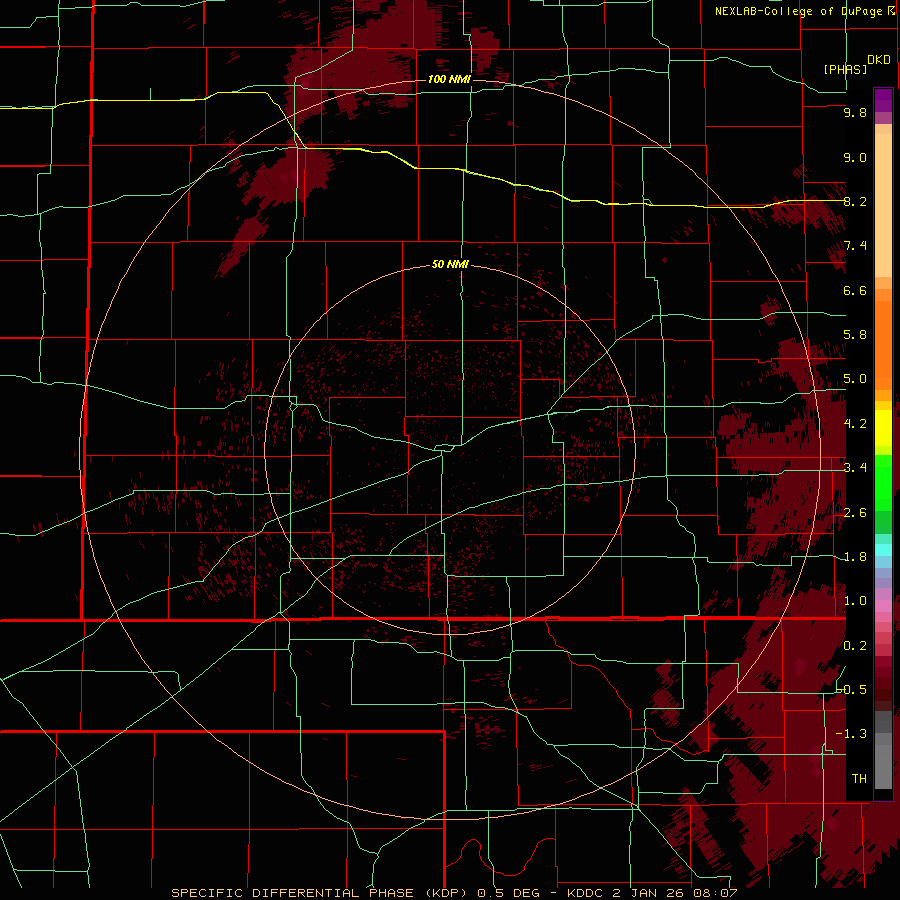900x900 pixels.
Task: Pick the pink band of color bar
Action: (883, 606)
